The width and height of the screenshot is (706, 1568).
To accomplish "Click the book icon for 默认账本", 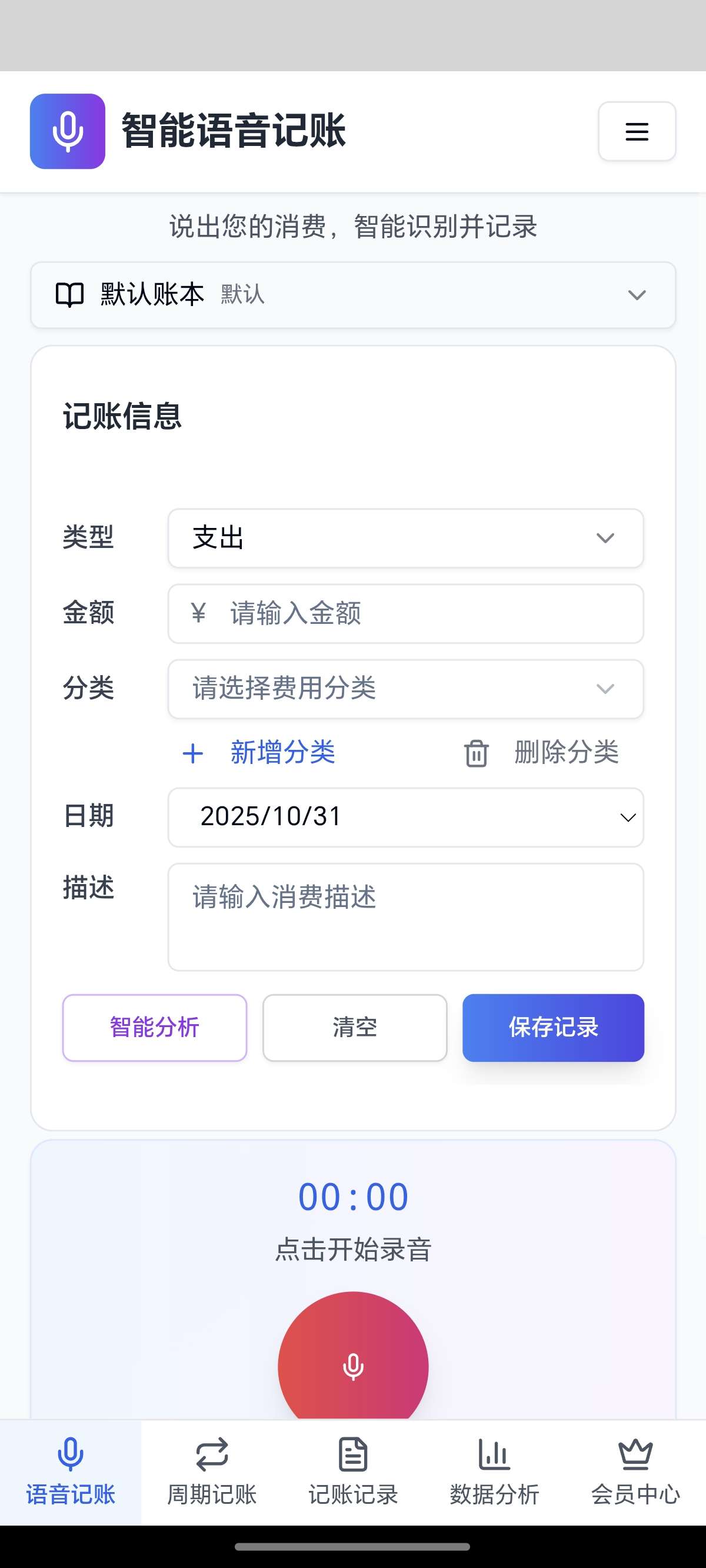I will tap(69, 295).
